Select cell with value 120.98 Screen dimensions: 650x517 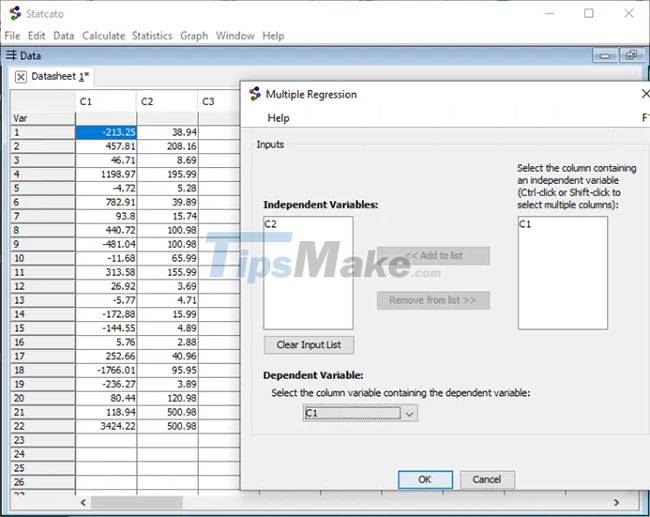[167, 398]
